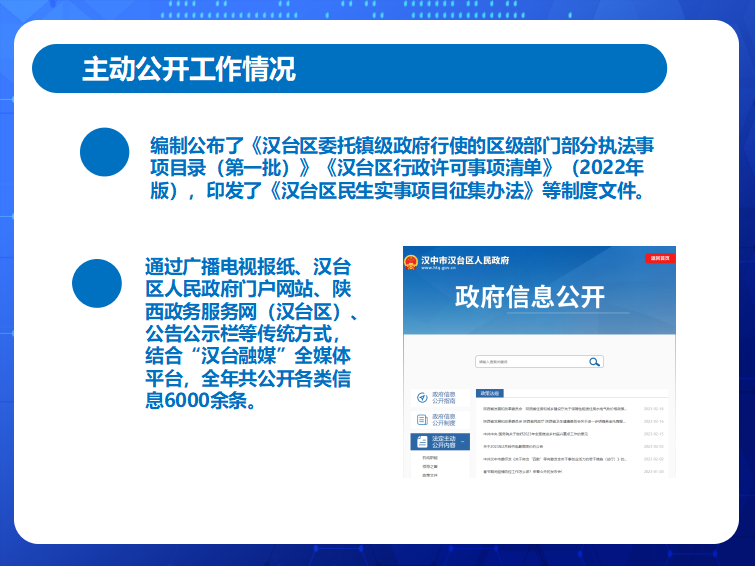Switch to the 政策法规 tab
The image size is (755, 566).
point(490,394)
